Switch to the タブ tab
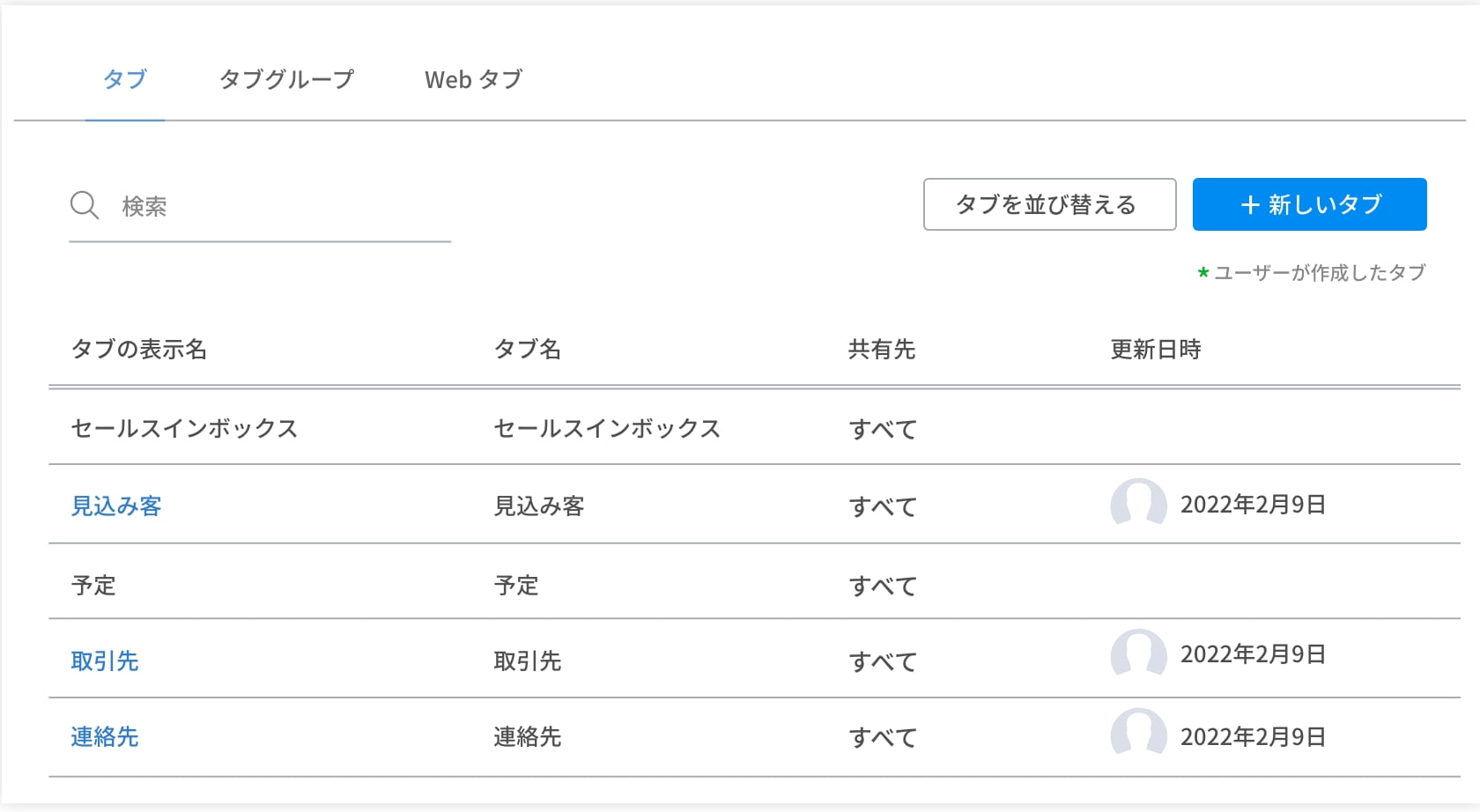The image size is (1480, 812). pyautogui.click(x=124, y=79)
